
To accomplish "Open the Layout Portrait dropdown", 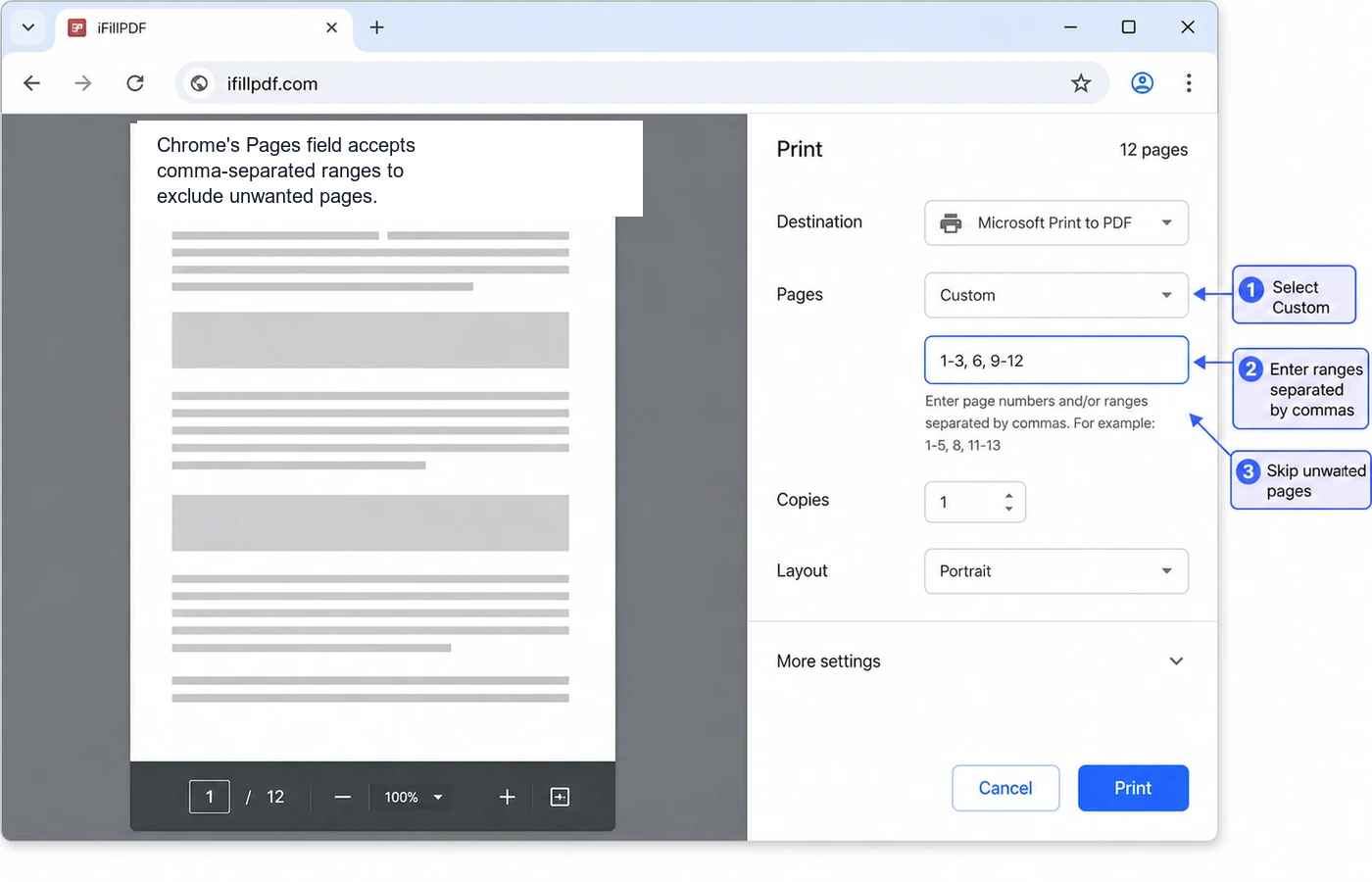I will click(1056, 571).
